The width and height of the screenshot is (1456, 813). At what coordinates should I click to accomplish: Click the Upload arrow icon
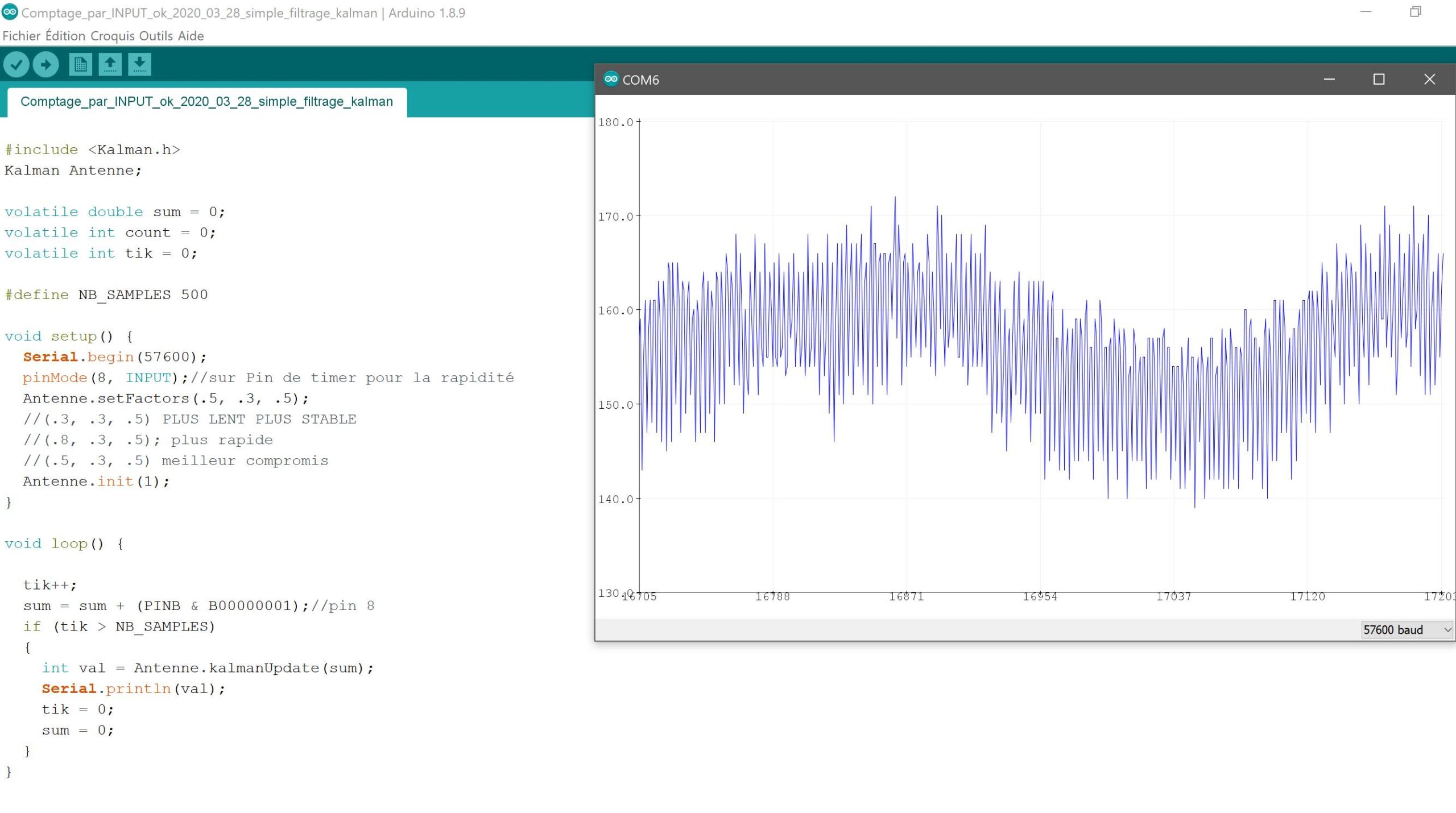pyautogui.click(x=46, y=64)
